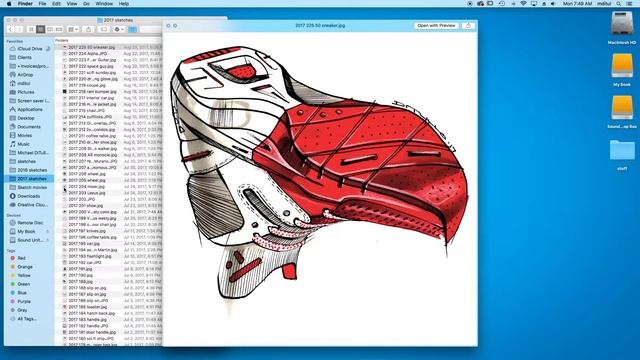Viewport: 640px width, 360px height.
Task: Filter by Purple tag
Action: point(24,302)
